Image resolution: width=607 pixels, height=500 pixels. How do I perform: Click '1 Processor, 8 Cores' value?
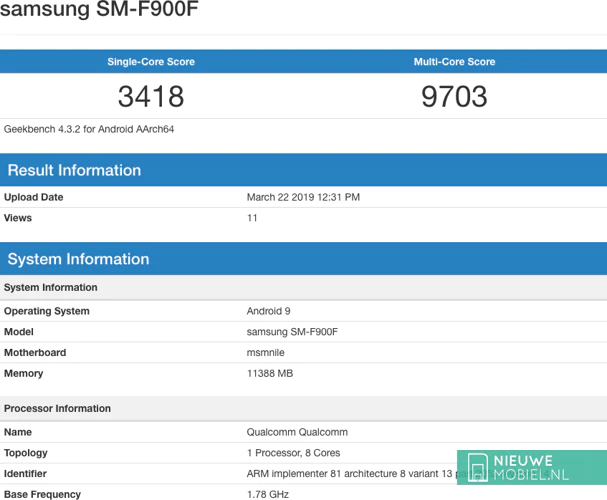click(x=294, y=453)
